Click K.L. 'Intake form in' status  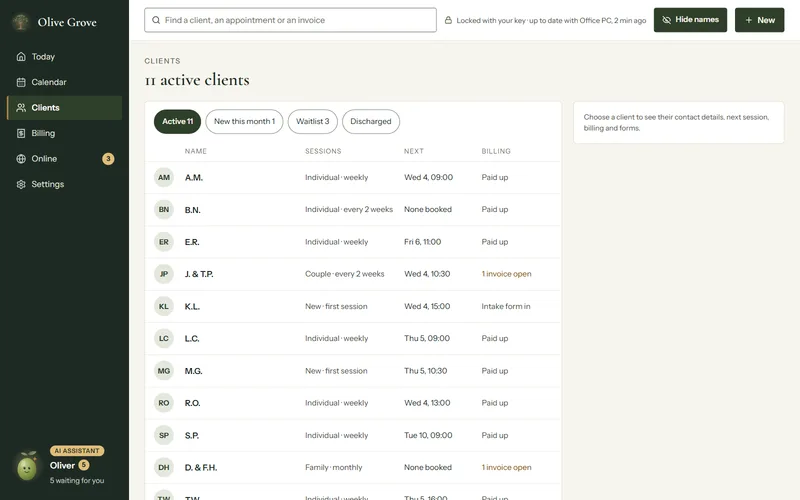click(506, 306)
